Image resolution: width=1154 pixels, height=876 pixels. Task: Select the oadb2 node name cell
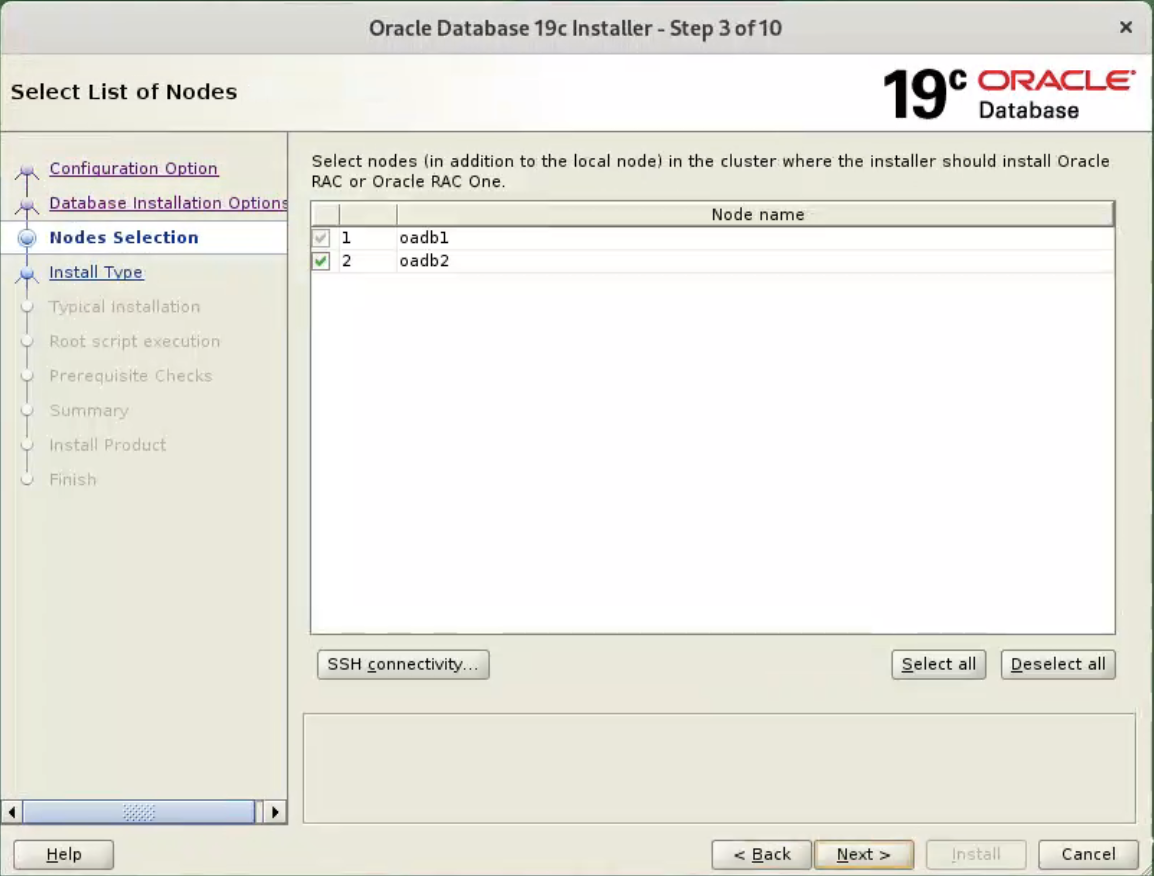coord(756,261)
